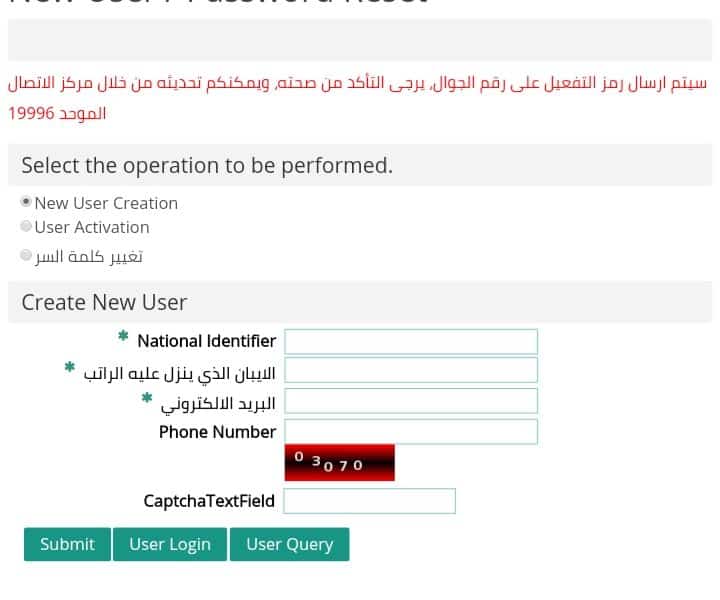The width and height of the screenshot is (720, 600).
Task: Submit the new user form
Action: click(x=68, y=544)
